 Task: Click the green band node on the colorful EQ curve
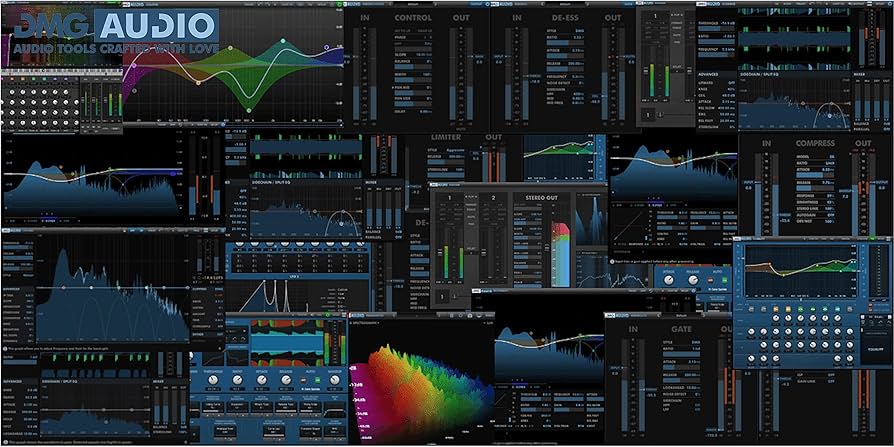pyautogui.click(x=249, y=111)
